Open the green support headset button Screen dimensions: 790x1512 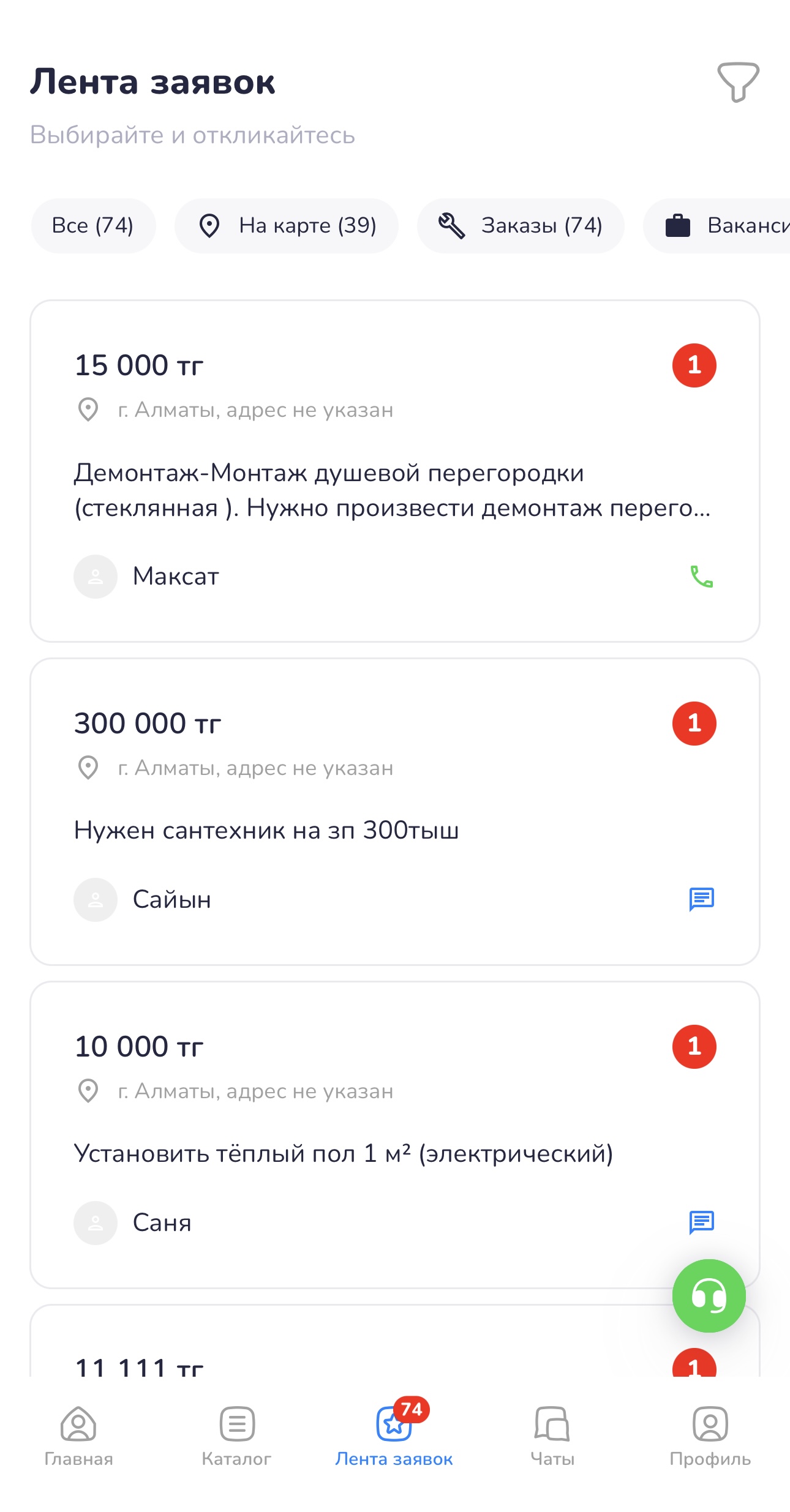pos(709,1295)
